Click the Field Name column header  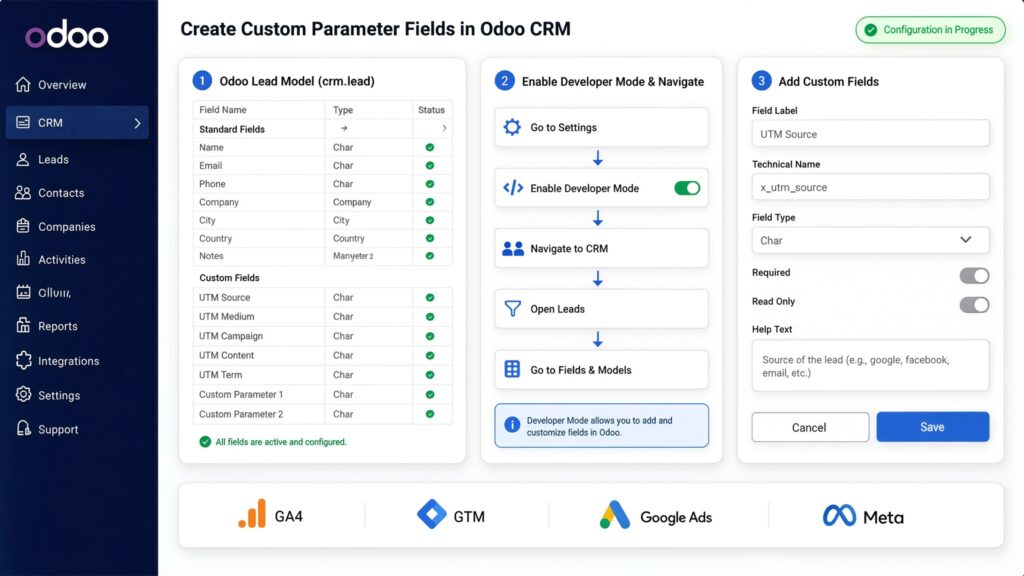[x=259, y=110]
